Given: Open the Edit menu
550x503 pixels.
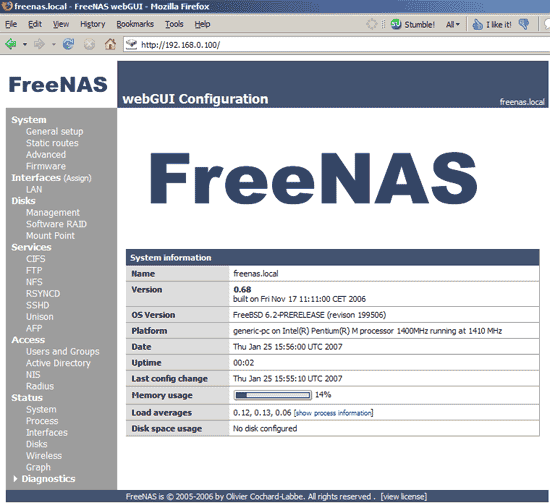Looking at the screenshot, I should click(35, 24).
